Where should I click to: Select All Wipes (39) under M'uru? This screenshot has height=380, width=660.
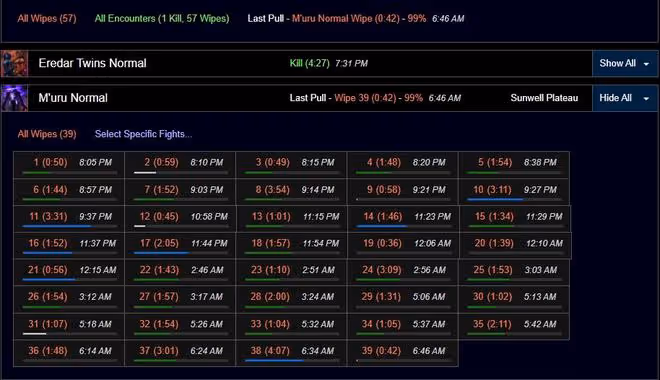click(x=47, y=134)
